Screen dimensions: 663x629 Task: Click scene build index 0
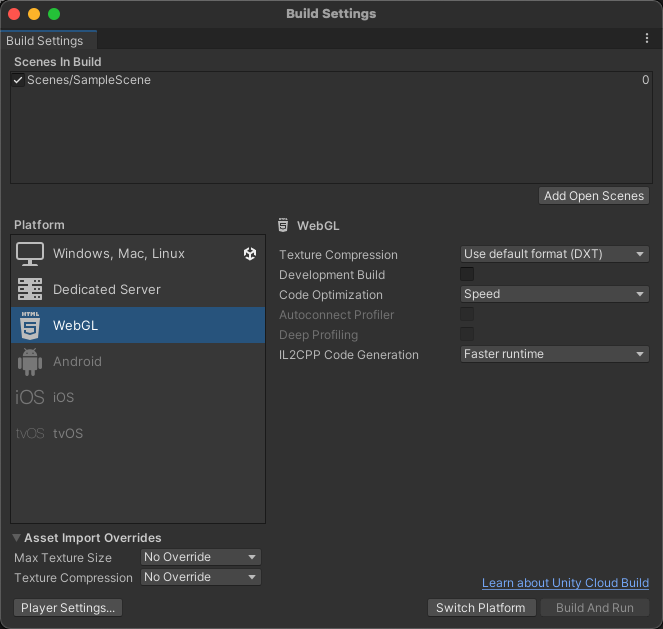tap(645, 80)
